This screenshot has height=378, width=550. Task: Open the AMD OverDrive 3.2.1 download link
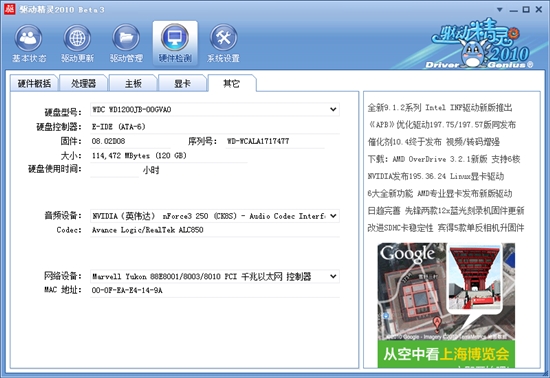tap(444, 159)
